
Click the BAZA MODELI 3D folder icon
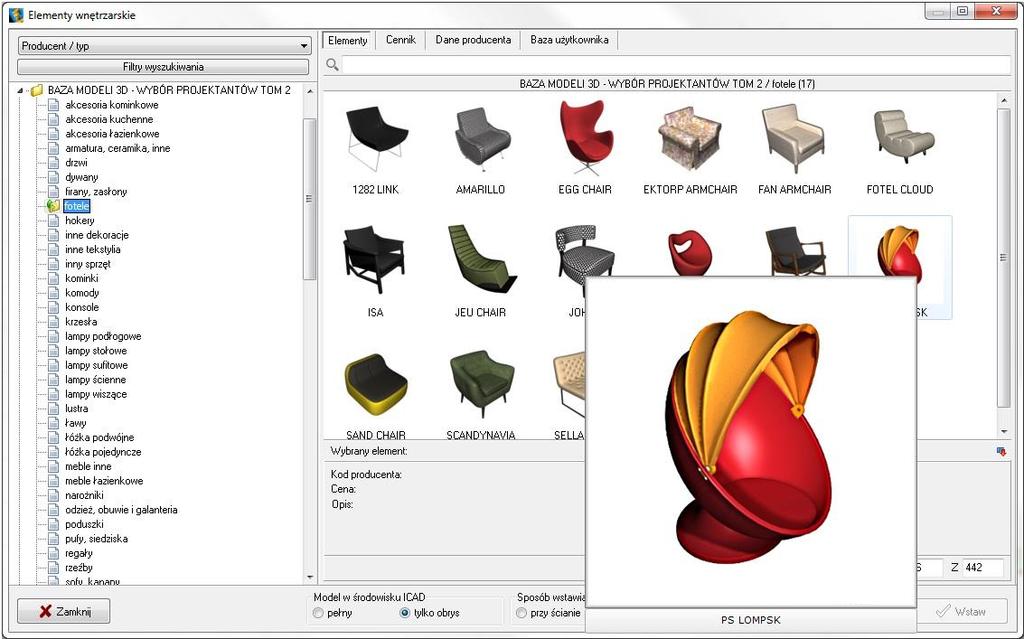point(37,90)
